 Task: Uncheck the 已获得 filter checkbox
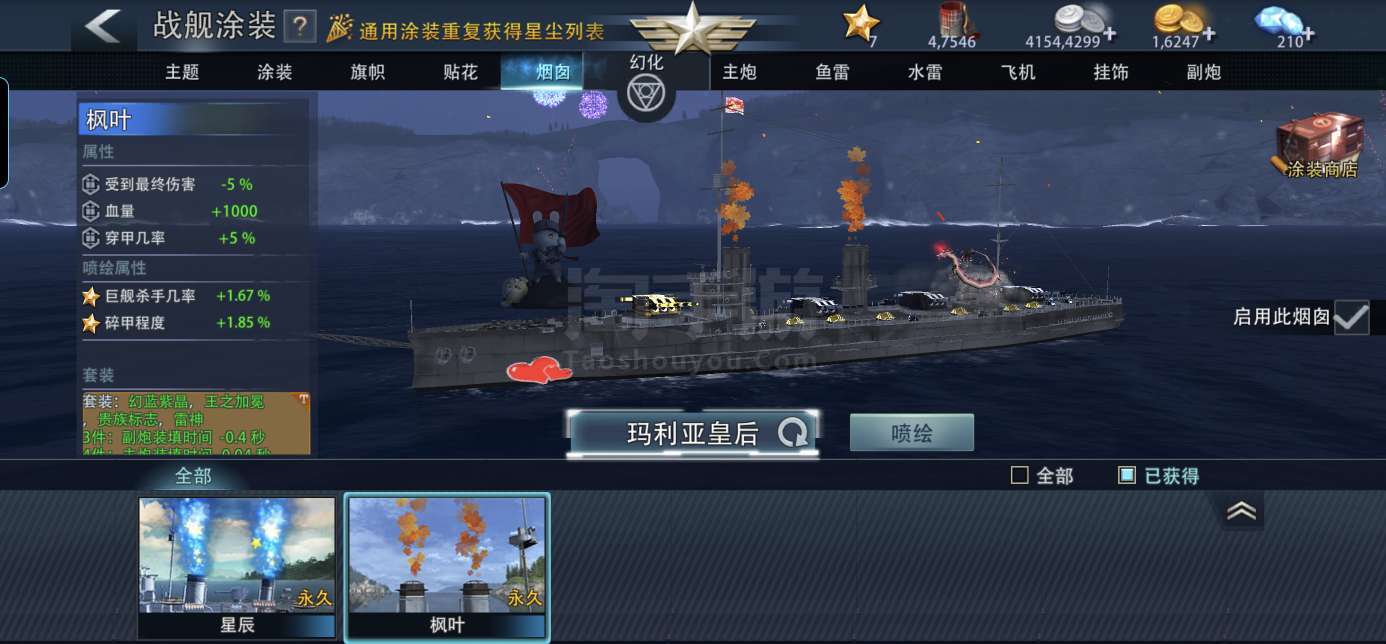tap(1127, 476)
